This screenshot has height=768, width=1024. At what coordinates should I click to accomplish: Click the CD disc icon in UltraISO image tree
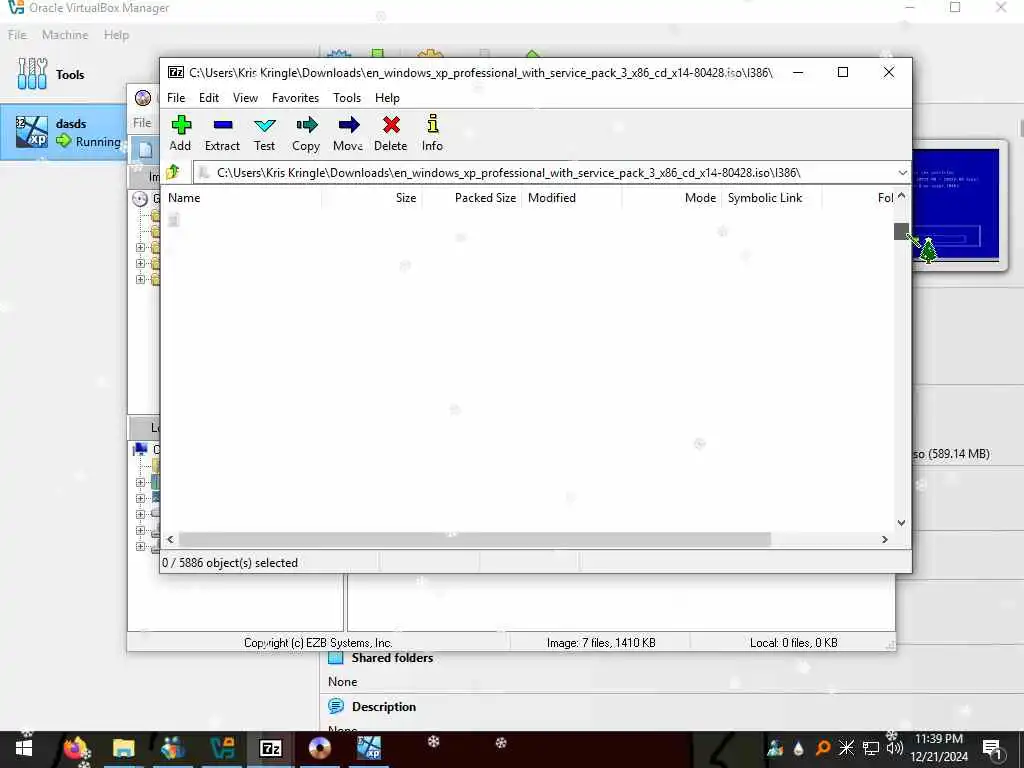(x=140, y=199)
